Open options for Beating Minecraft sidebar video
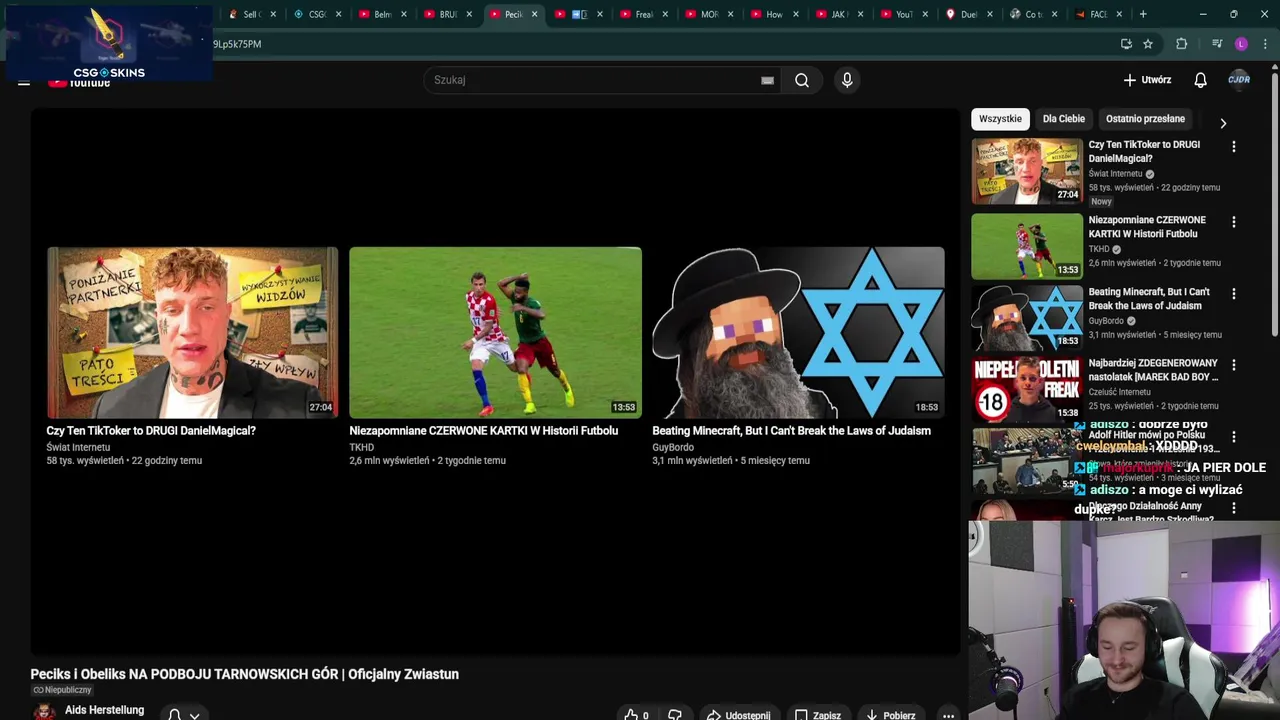1280x720 pixels. (x=1233, y=294)
